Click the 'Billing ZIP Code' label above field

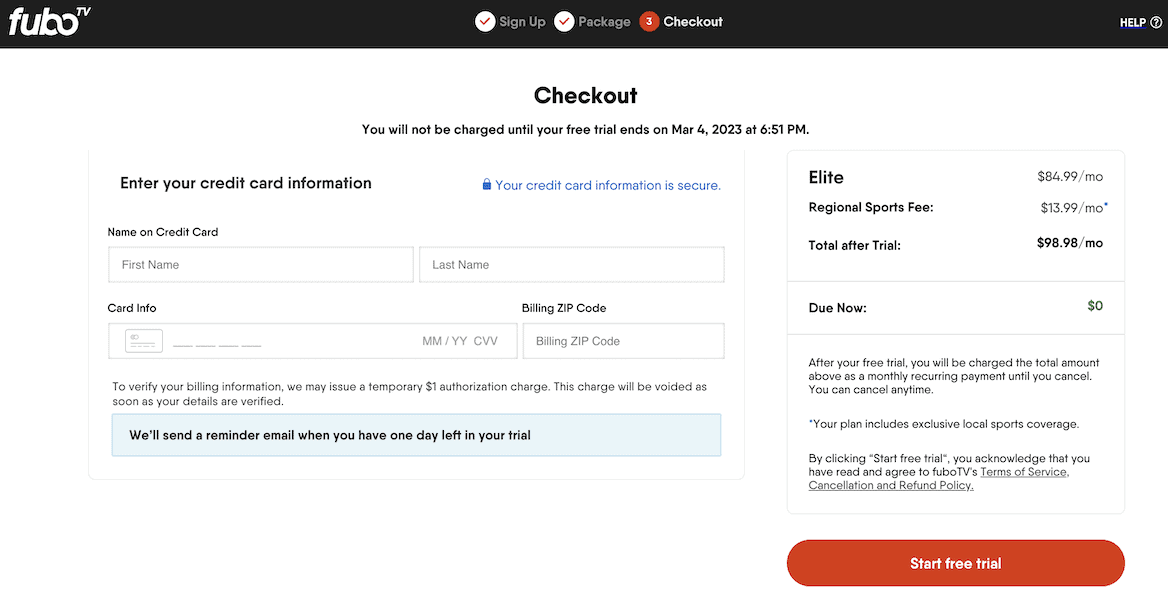(564, 308)
